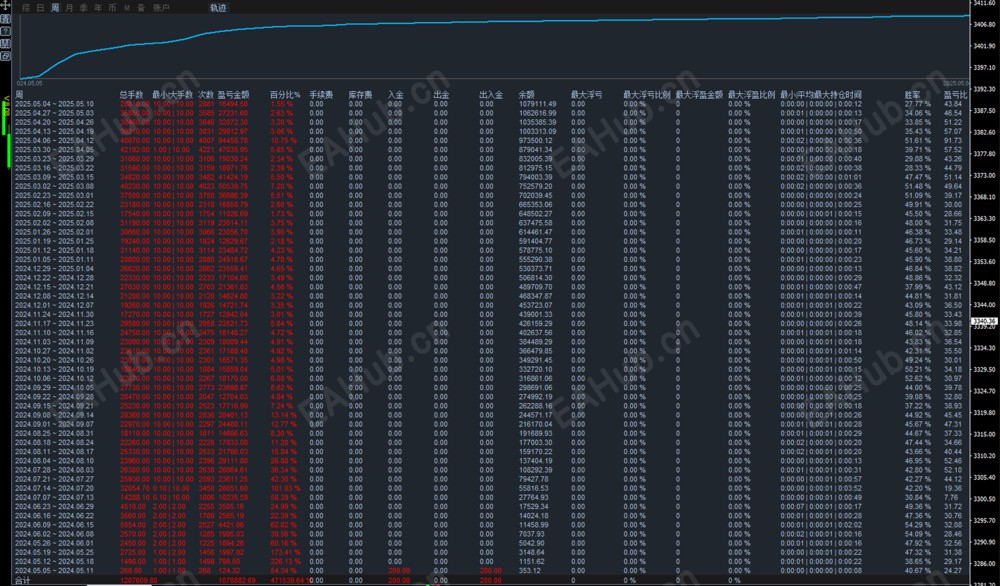Screen dimensions: 1000x586
Task: Click the 入金 column header
Action: click(395, 94)
